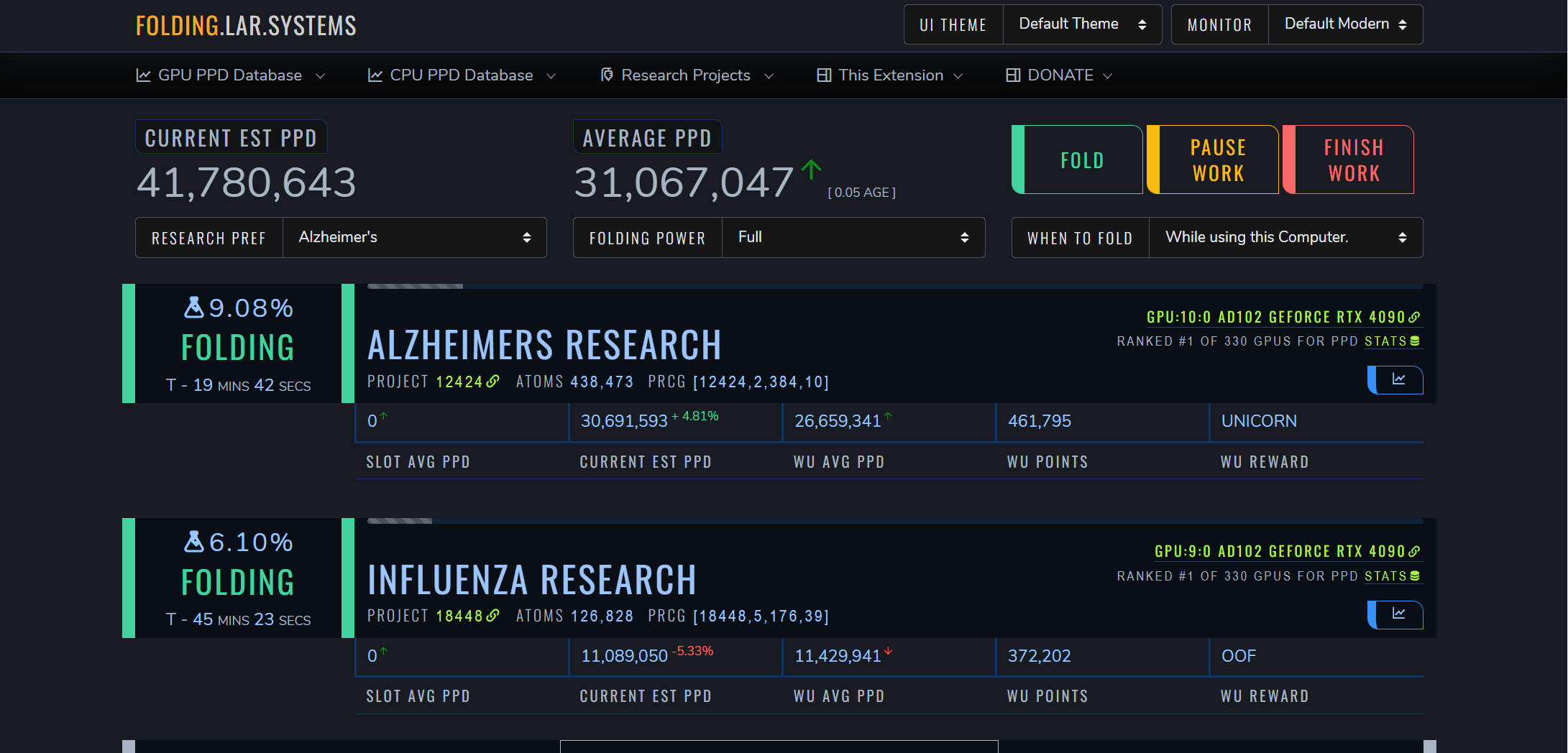Click INFLUENZA RESEARCH title
Screen dimensions: 1568x753
point(532,580)
